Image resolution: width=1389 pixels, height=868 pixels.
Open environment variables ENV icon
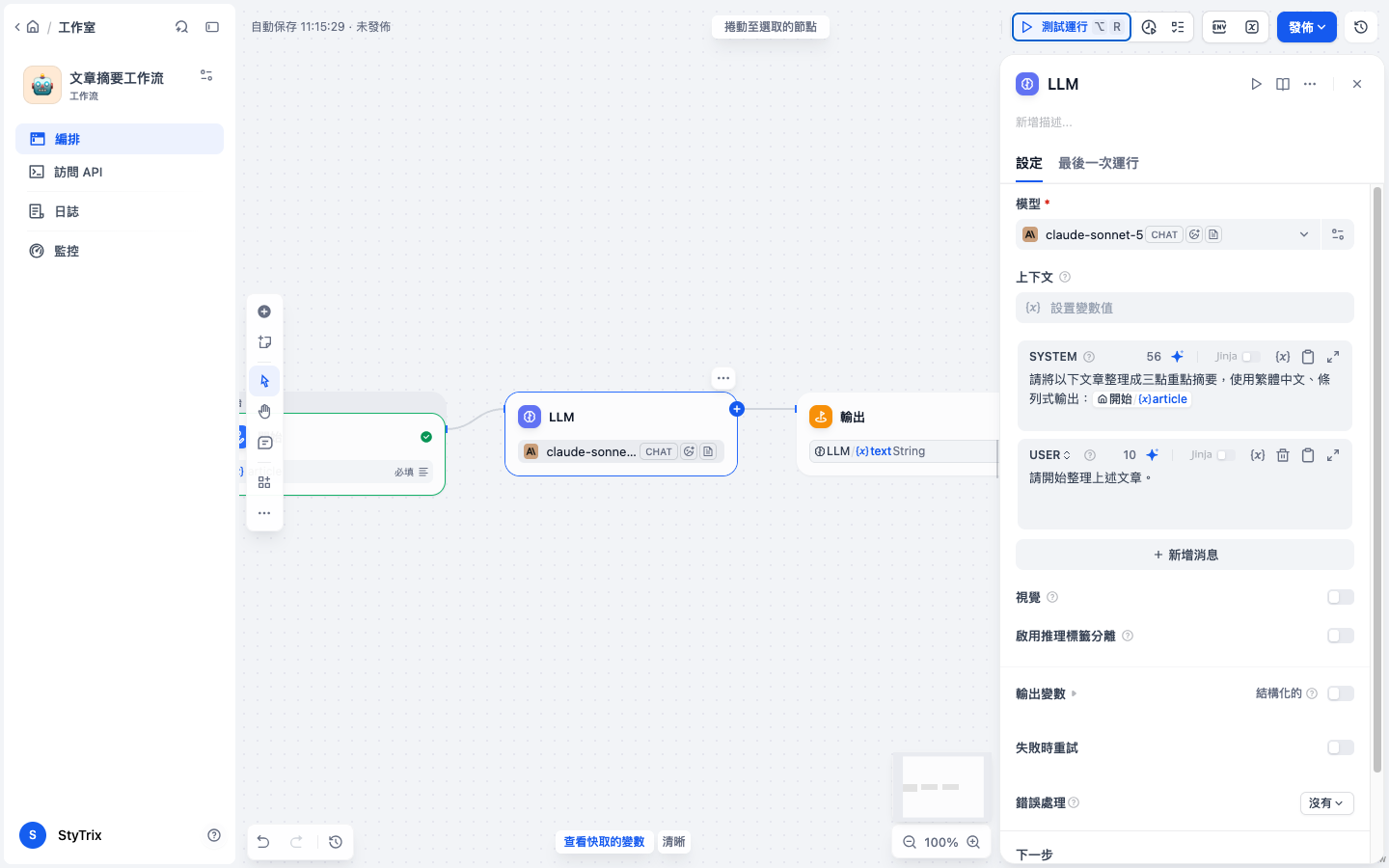pos(1219,27)
